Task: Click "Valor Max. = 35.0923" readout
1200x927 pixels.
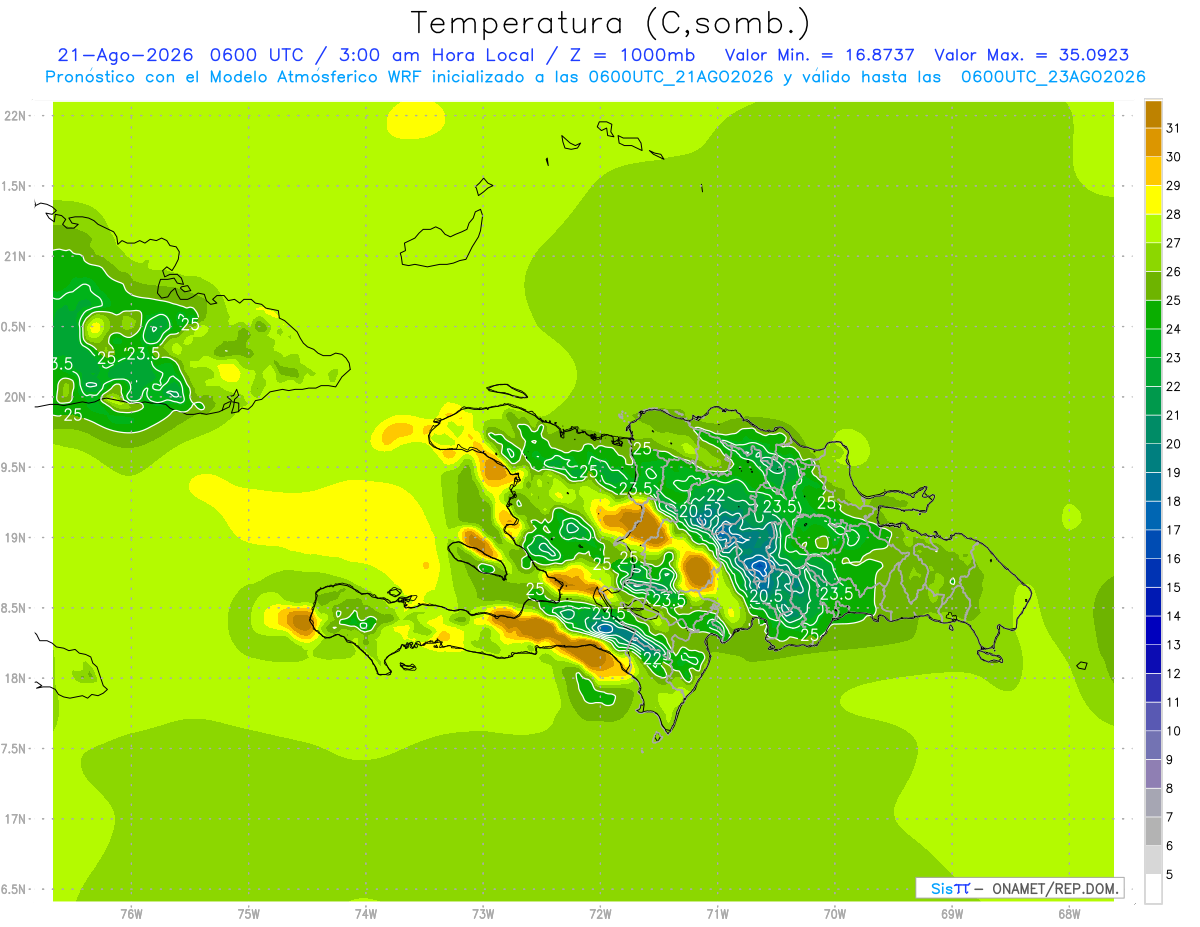Action: coord(1032,56)
